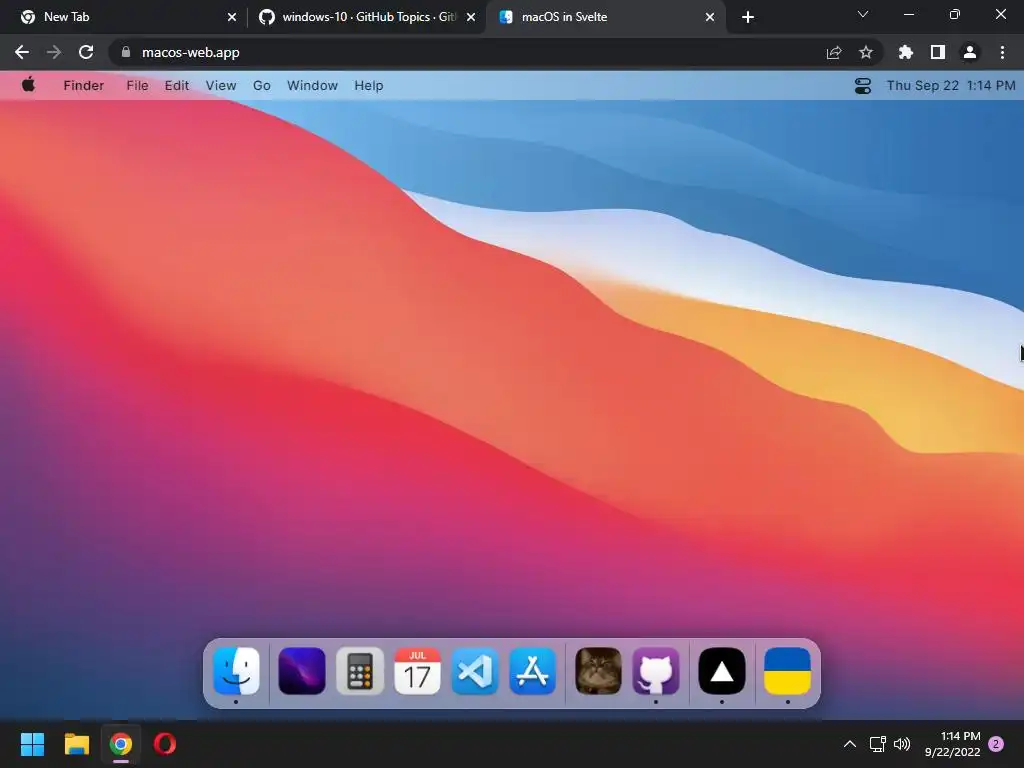Open the Go menu

click(262, 86)
